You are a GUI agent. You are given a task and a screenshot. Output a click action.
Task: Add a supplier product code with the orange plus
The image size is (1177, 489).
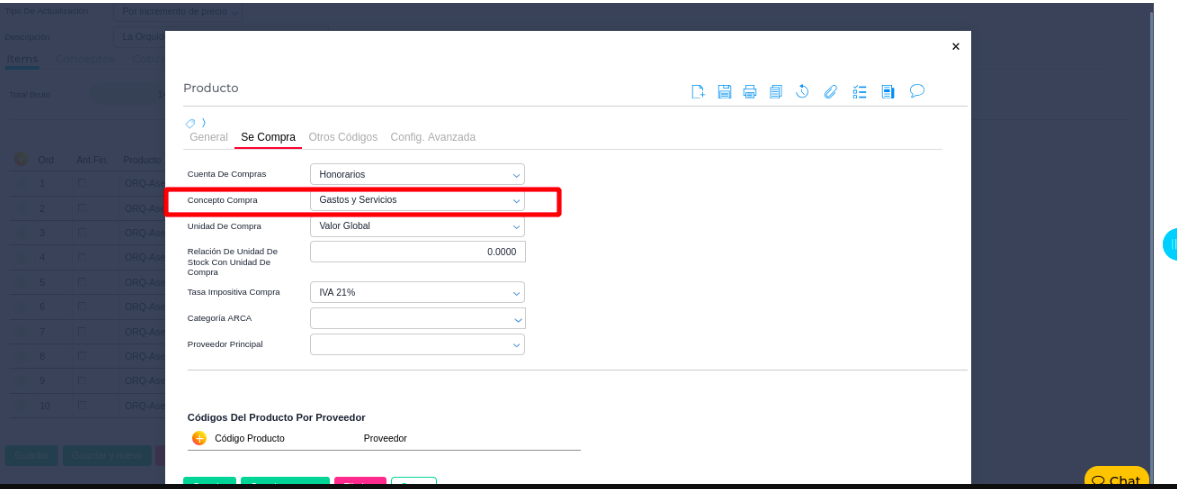[x=198, y=438]
